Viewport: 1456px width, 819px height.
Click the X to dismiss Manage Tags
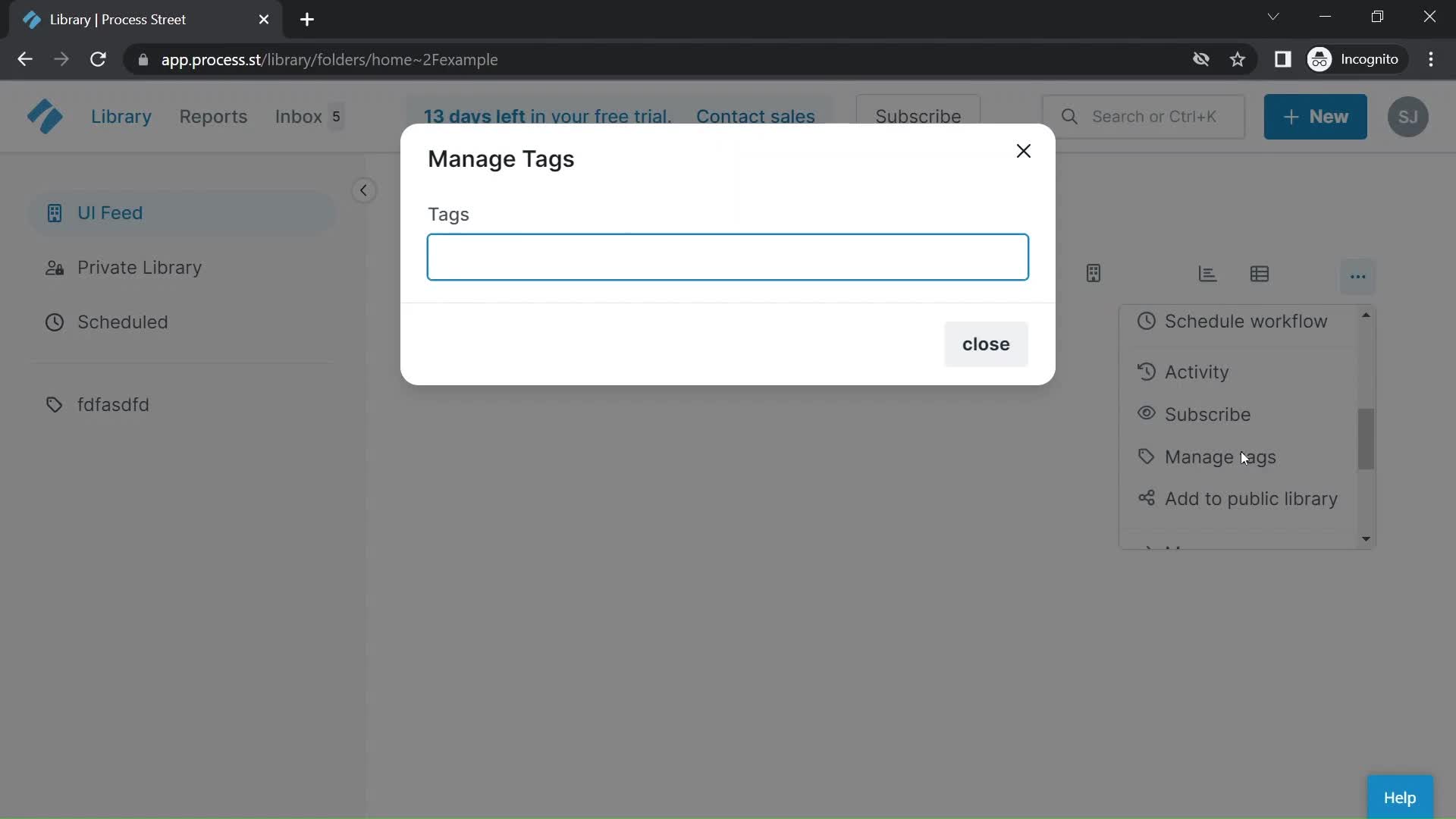click(1024, 150)
